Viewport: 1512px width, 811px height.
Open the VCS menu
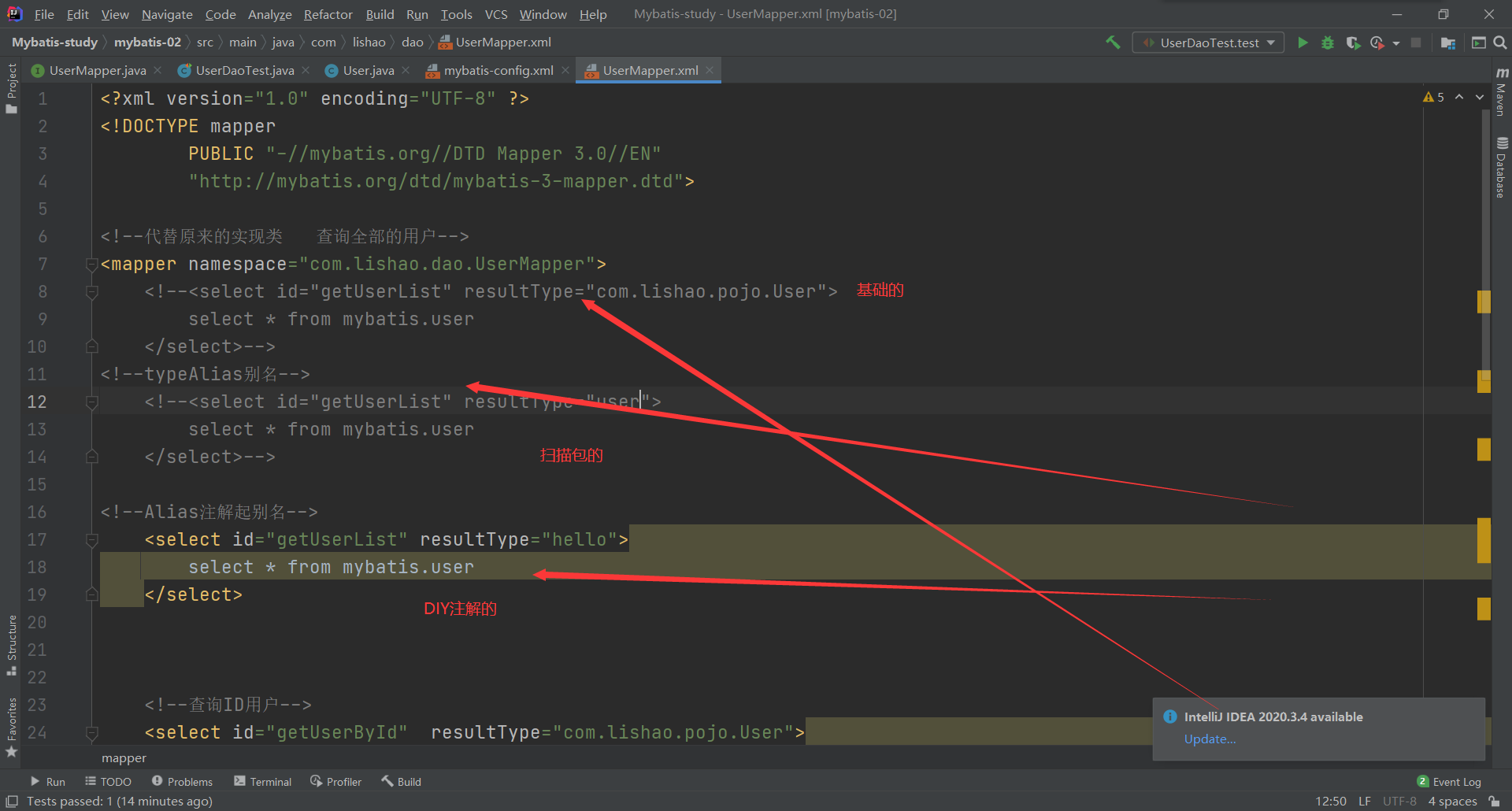click(496, 14)
